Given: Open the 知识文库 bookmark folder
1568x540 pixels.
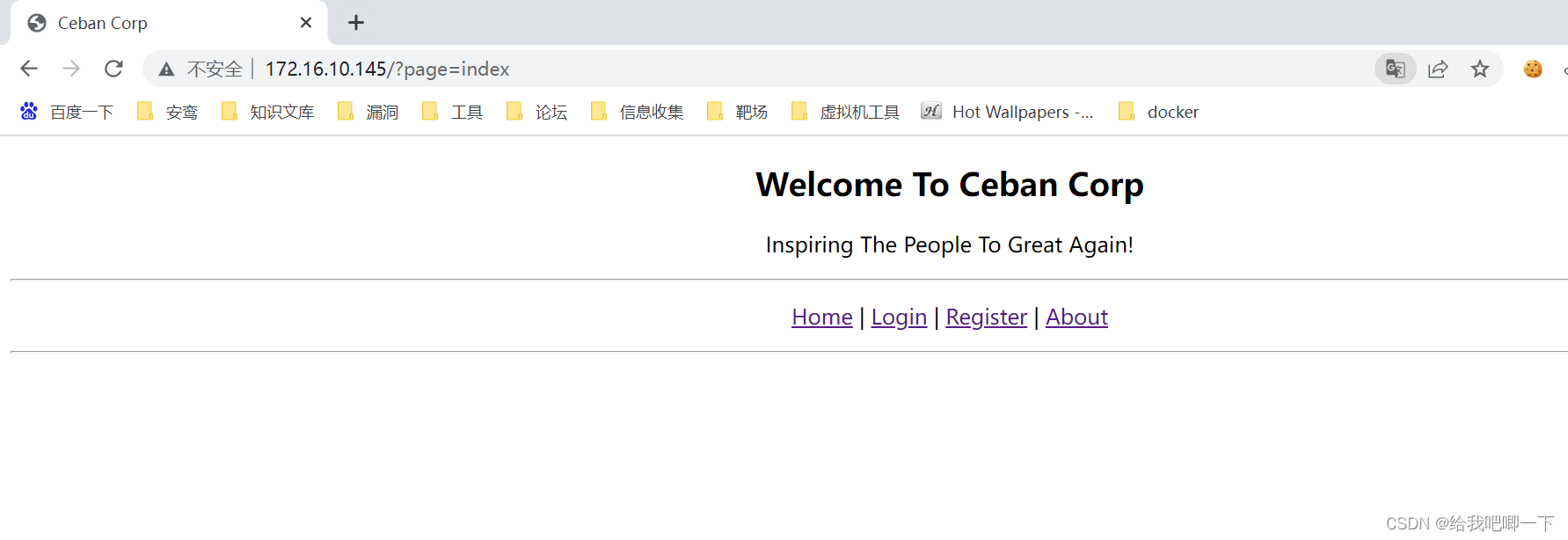Looking at the screenshot, I should pyautogui.click(x=267, y=112).
